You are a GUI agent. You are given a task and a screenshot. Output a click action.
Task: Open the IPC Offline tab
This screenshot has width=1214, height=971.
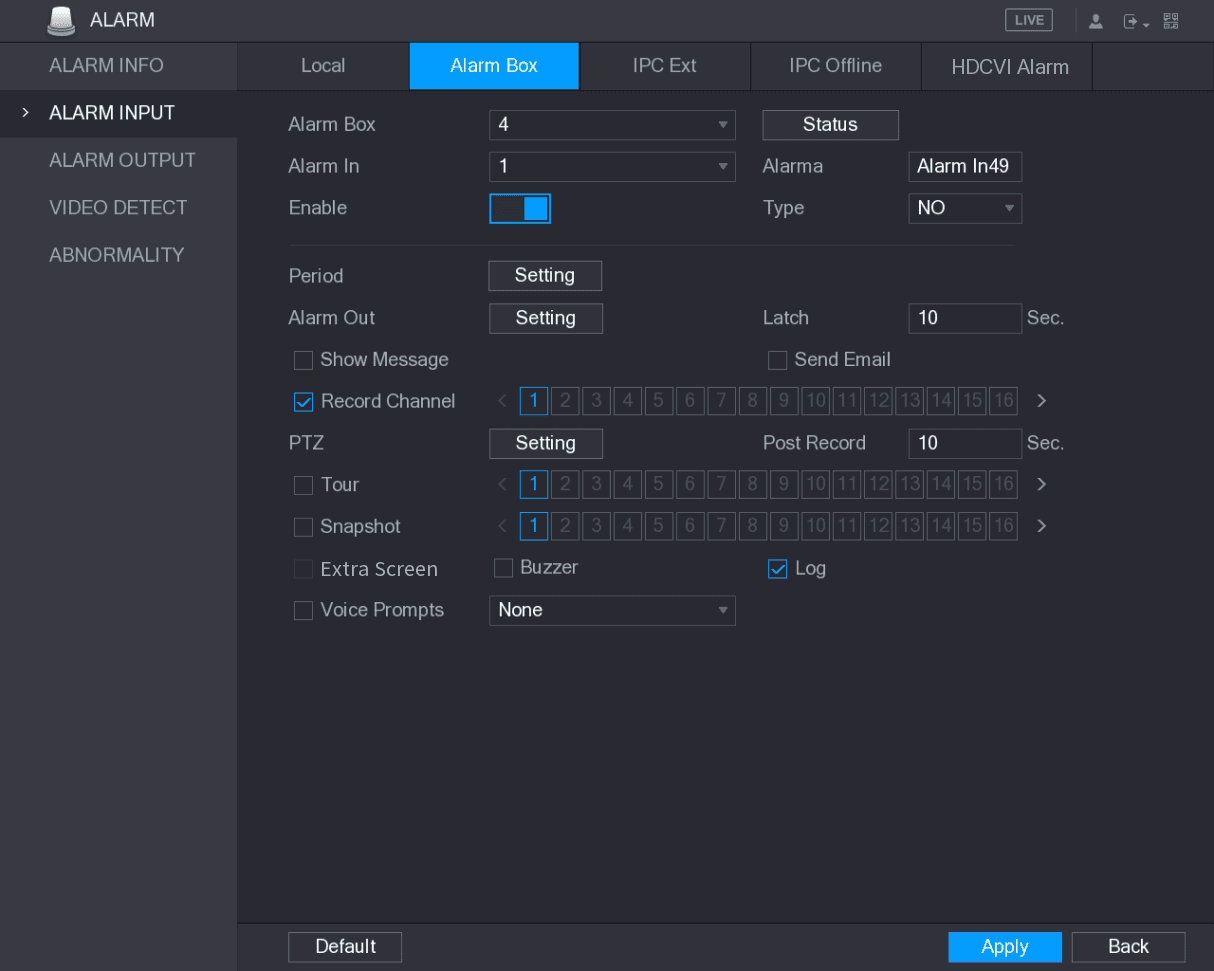coord(836,66)
